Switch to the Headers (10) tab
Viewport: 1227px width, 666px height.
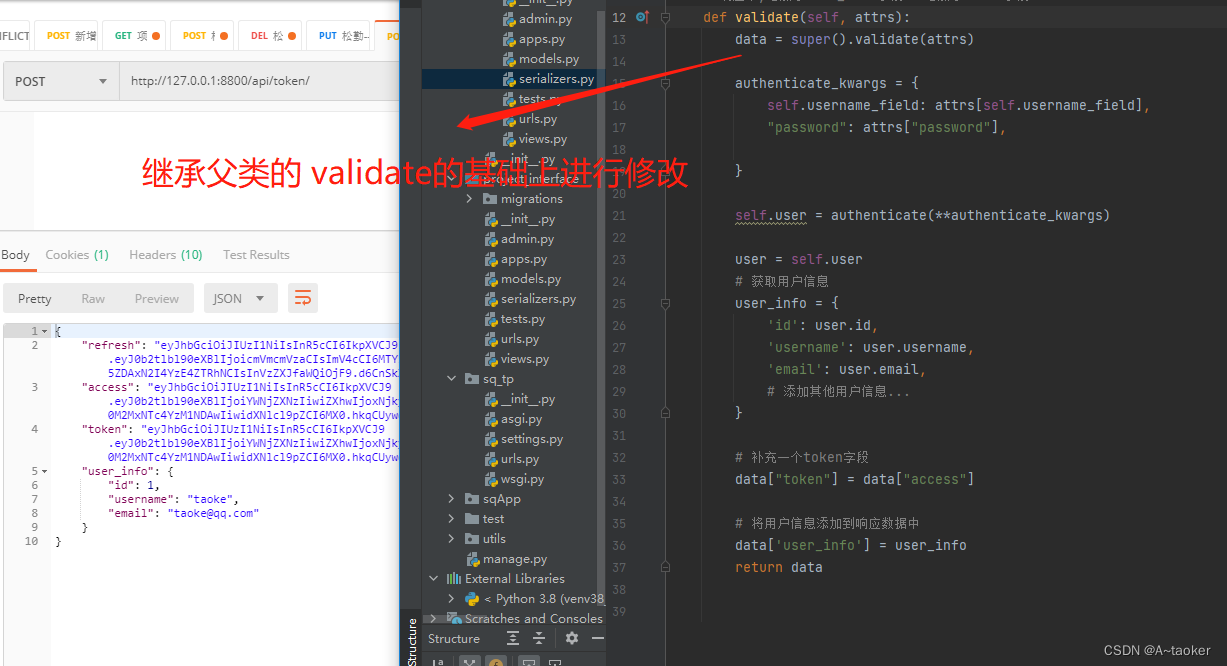[165, 254]
